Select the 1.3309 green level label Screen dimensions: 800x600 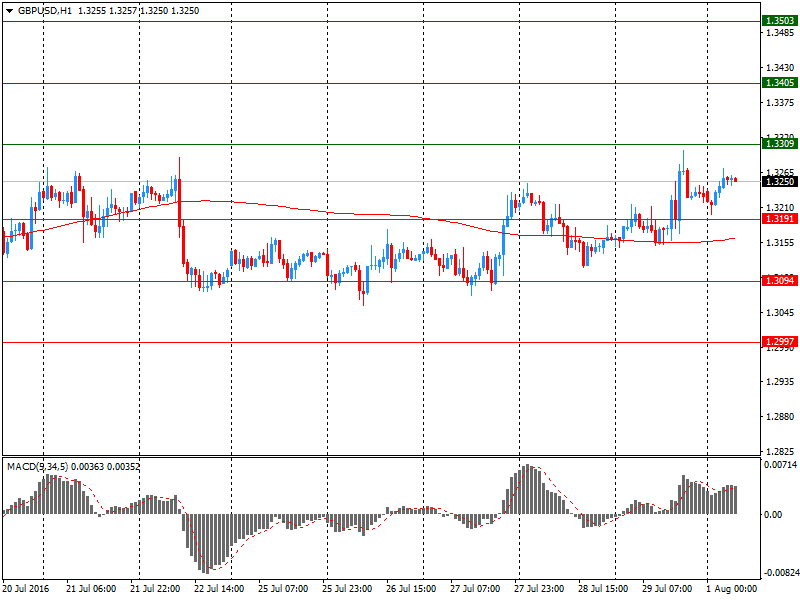[780, 144]
